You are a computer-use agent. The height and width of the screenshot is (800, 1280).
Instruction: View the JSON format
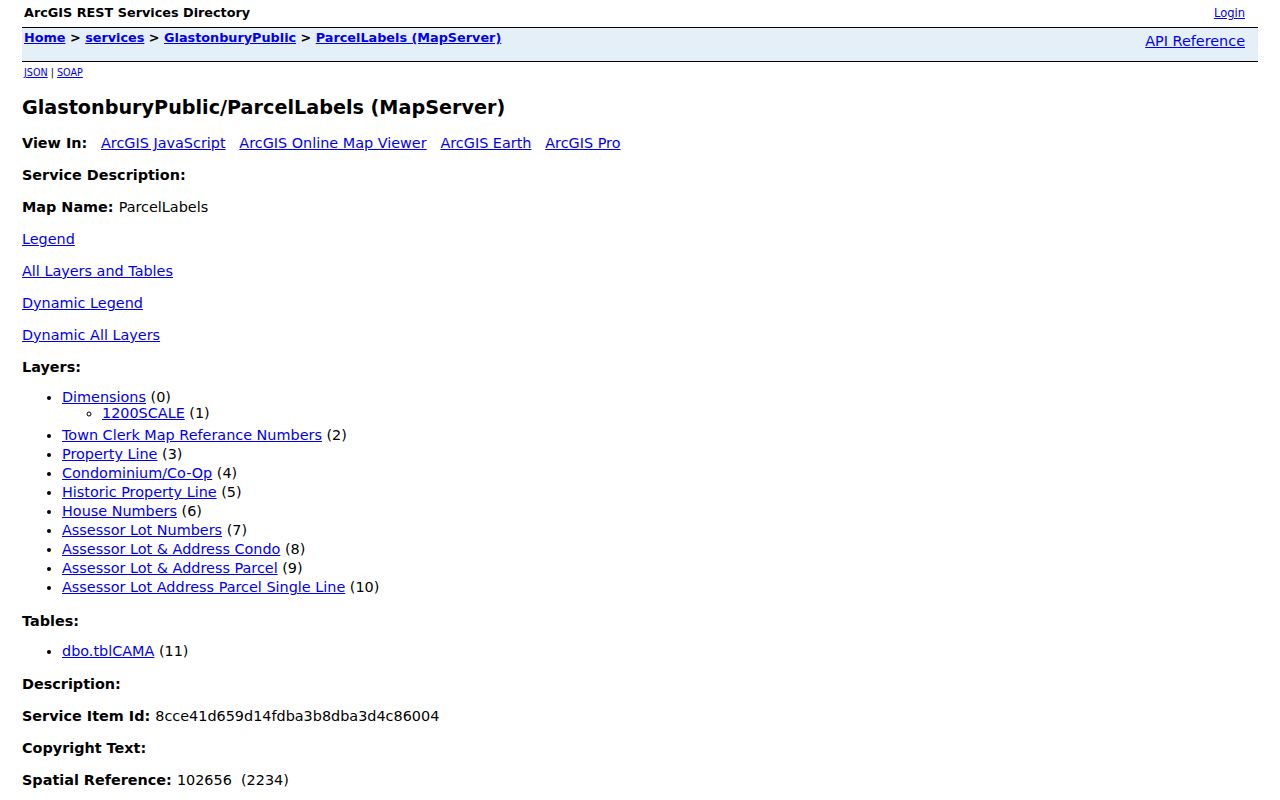36,73
